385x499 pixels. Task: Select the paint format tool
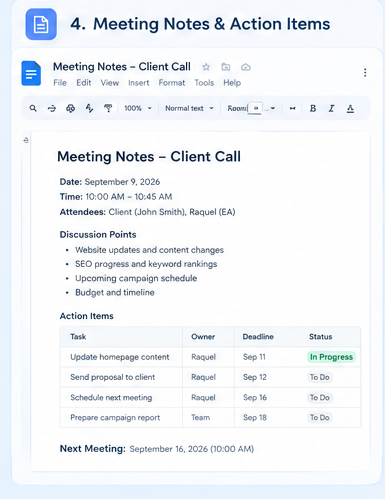point(108,108)
